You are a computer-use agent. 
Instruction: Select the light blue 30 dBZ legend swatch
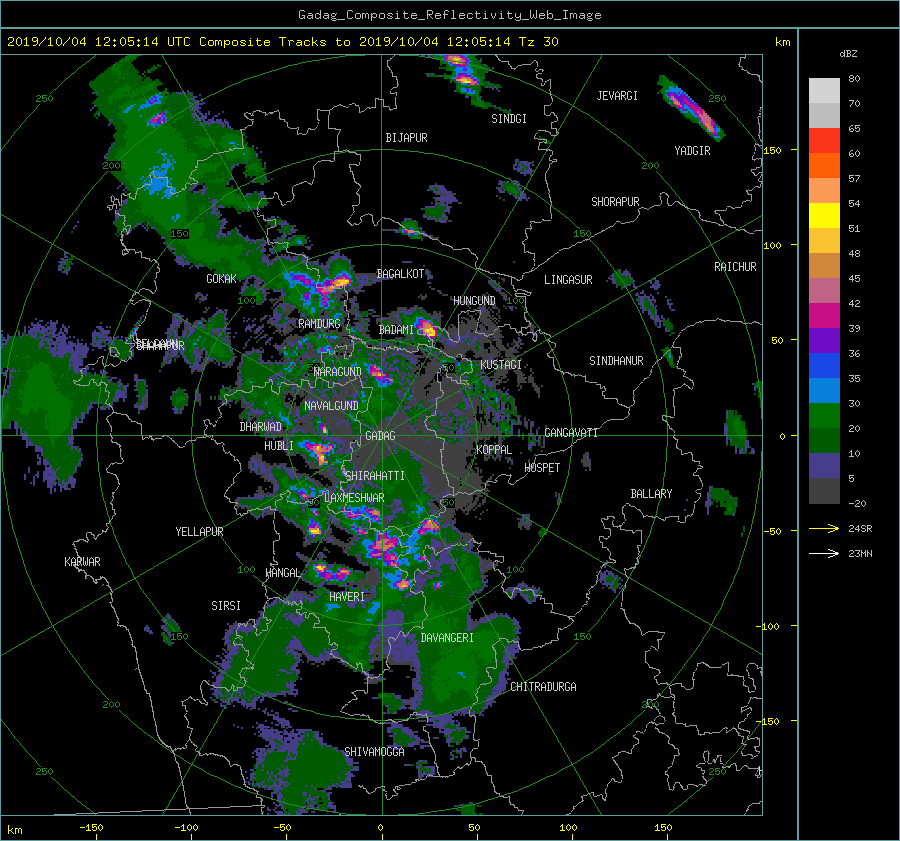(x=824, y=390)
